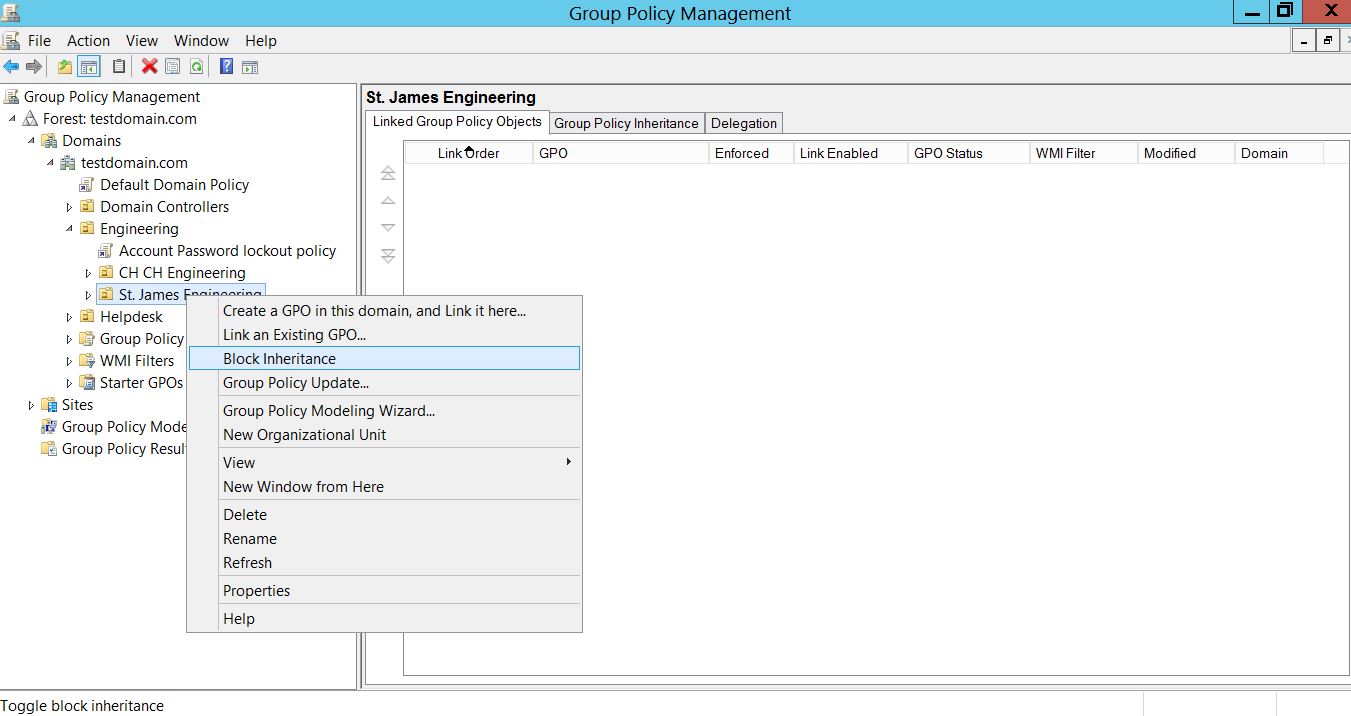The height and width of the screenshot is (716, 1351).
Task: Open the File menu
Action: (39, 41)
